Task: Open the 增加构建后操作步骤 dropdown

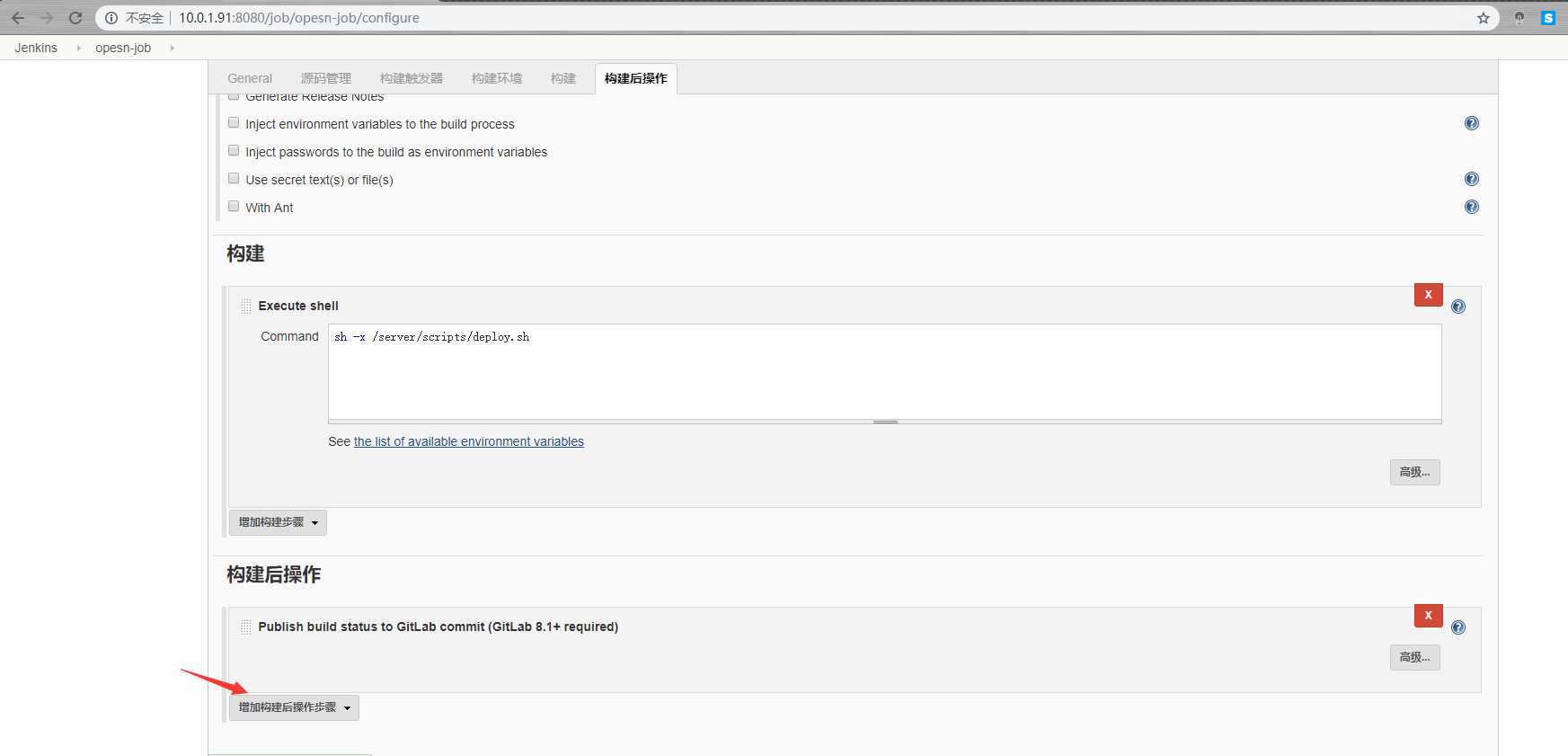Action: point(294,707)
